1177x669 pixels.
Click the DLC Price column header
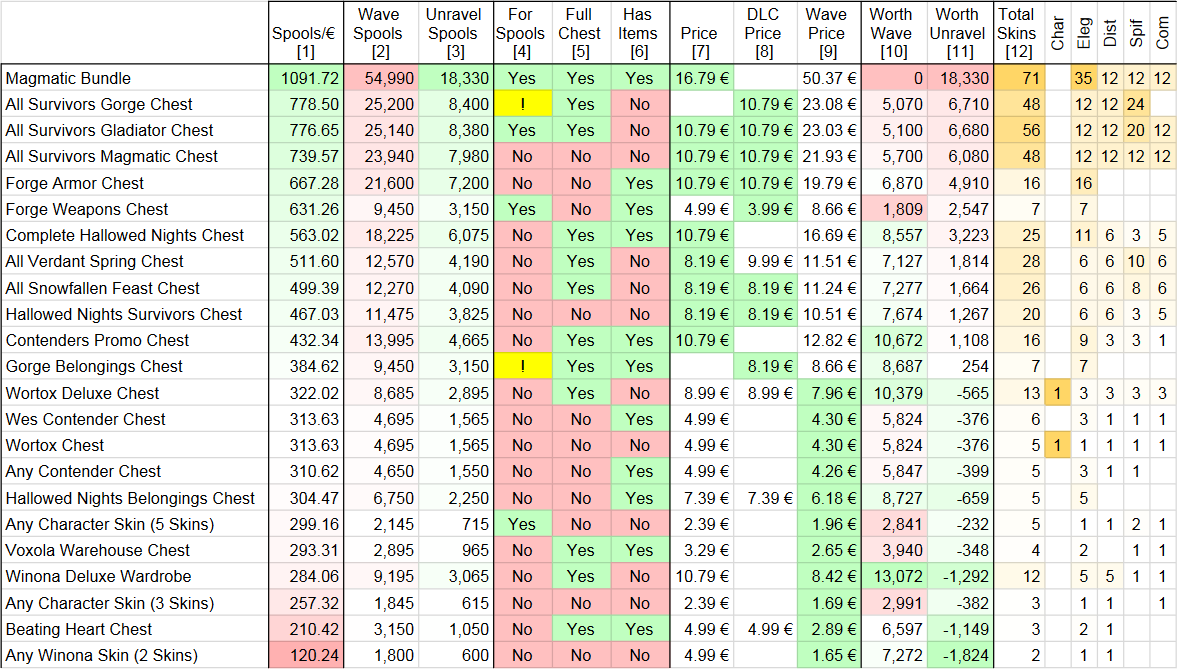(x=764, y=33)
